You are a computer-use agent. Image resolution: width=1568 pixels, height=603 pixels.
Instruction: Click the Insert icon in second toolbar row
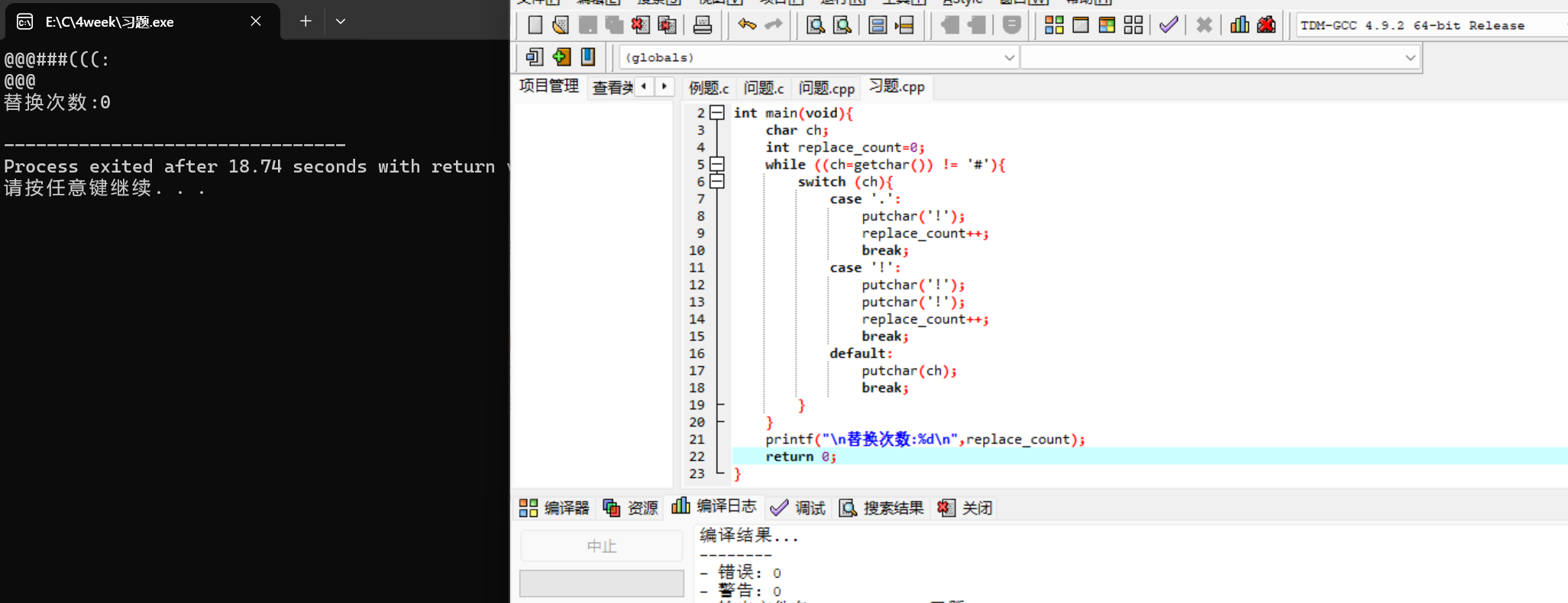click(535, 56)
